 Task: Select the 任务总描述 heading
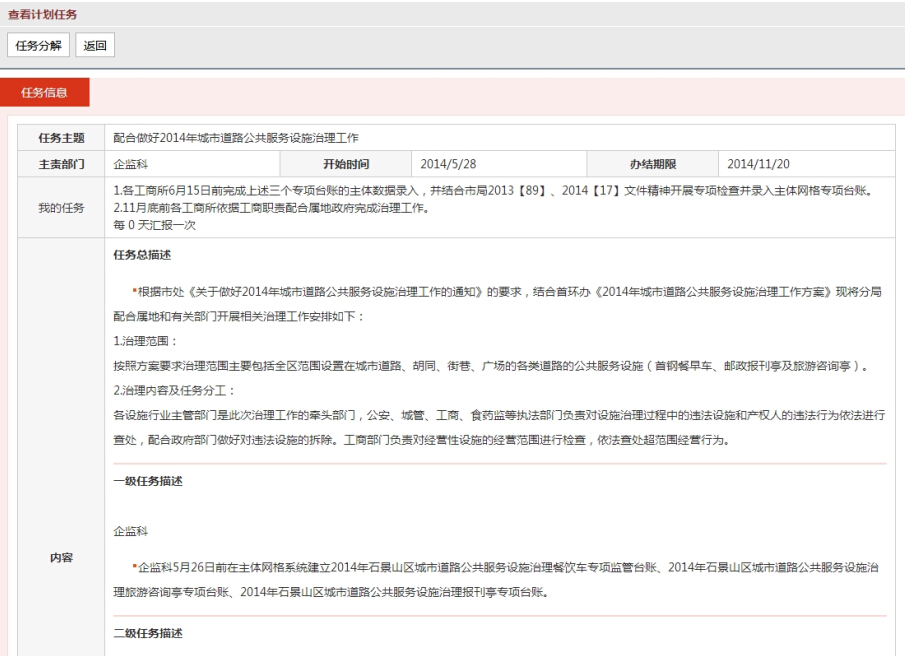(x=141, y=255)
